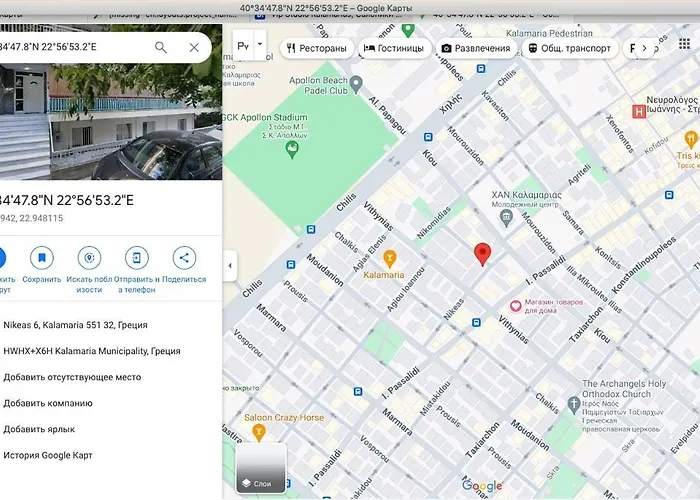Click the Saloon Crazy Horse label

[284, 418]
